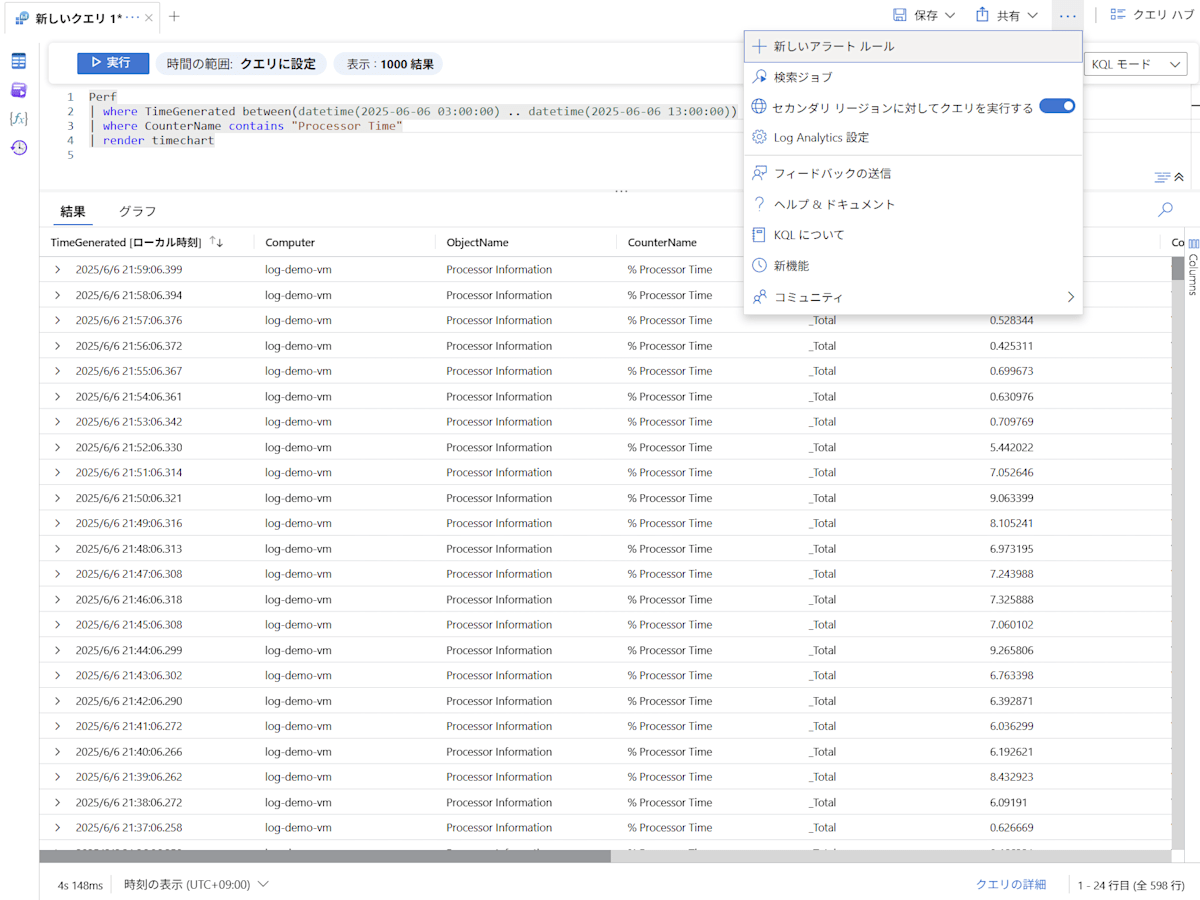Open the query tab options ellipsis
1200x900 pixels.
click(x=133, y=18)
